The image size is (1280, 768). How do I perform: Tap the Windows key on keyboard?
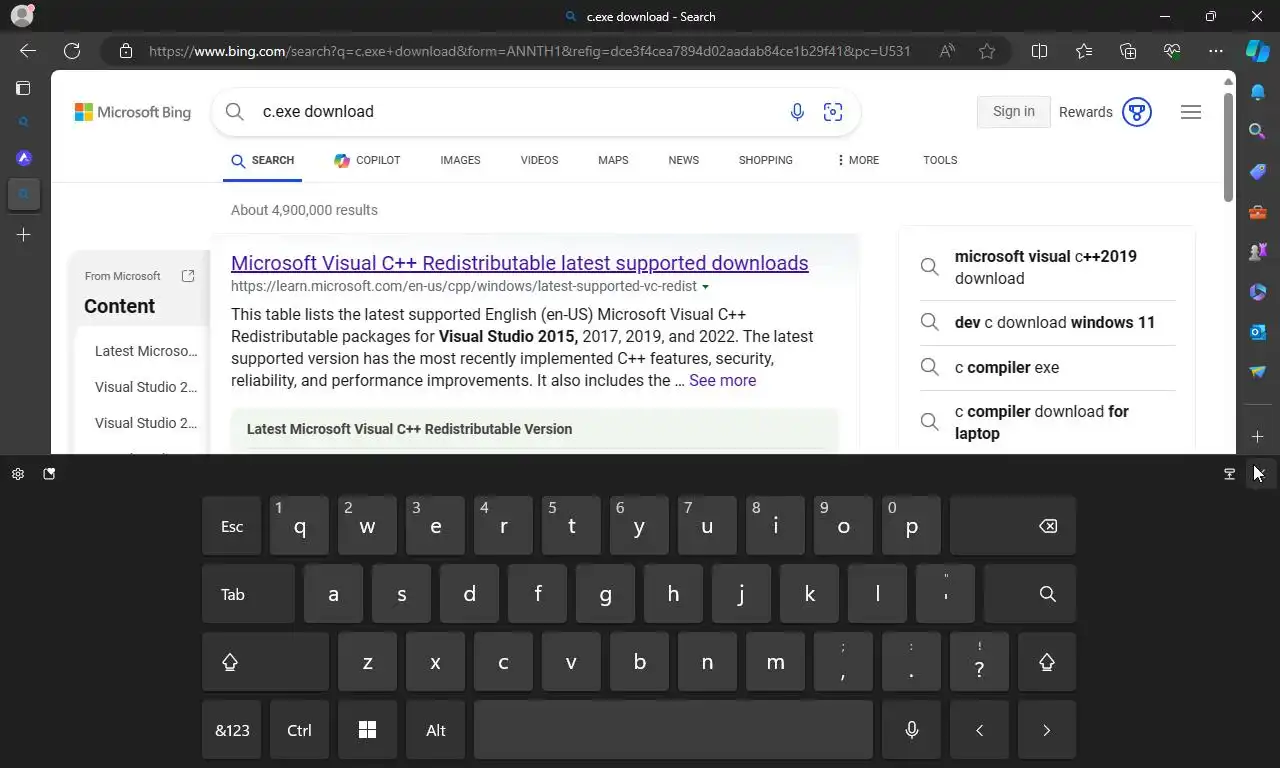pos(367,730)
